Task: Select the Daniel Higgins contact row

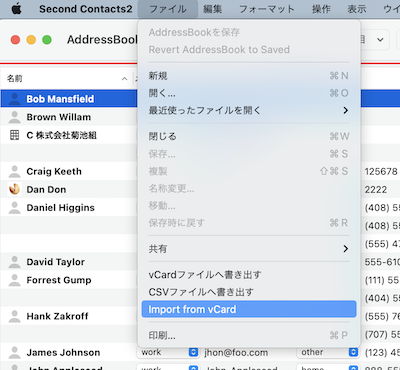Action: point(69,208)
